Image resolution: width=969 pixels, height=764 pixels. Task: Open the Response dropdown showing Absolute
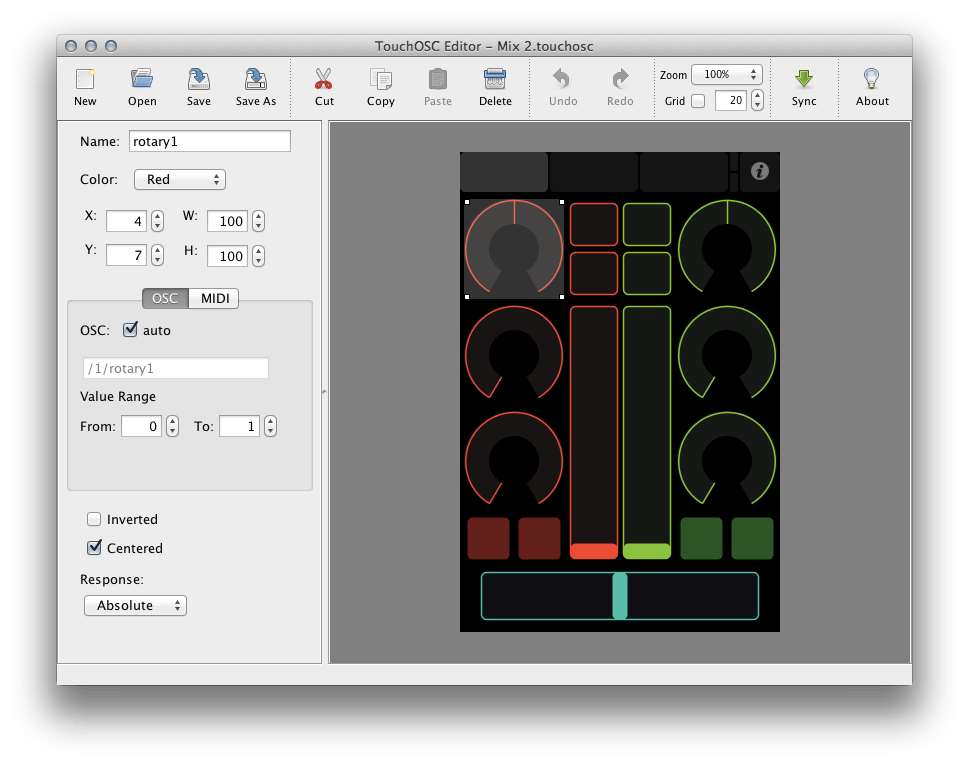[135, 605]
